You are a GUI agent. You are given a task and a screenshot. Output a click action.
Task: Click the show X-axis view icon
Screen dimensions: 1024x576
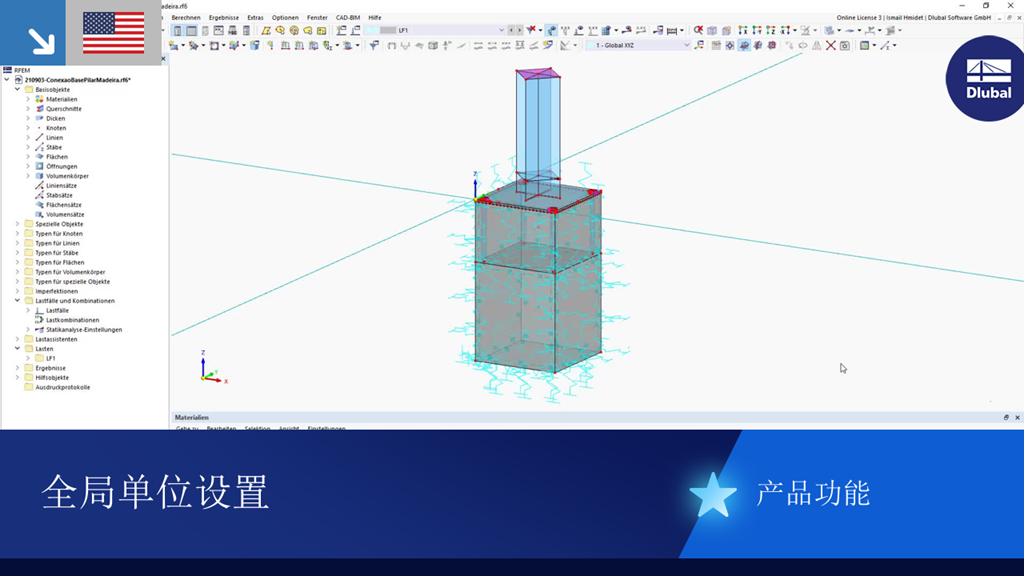pyautogui.click(x=743, y=30)
